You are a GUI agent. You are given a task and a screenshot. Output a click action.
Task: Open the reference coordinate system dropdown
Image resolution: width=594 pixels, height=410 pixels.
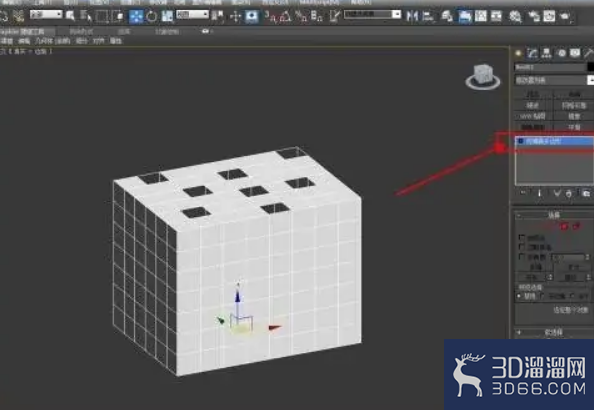tap(192, 14)
